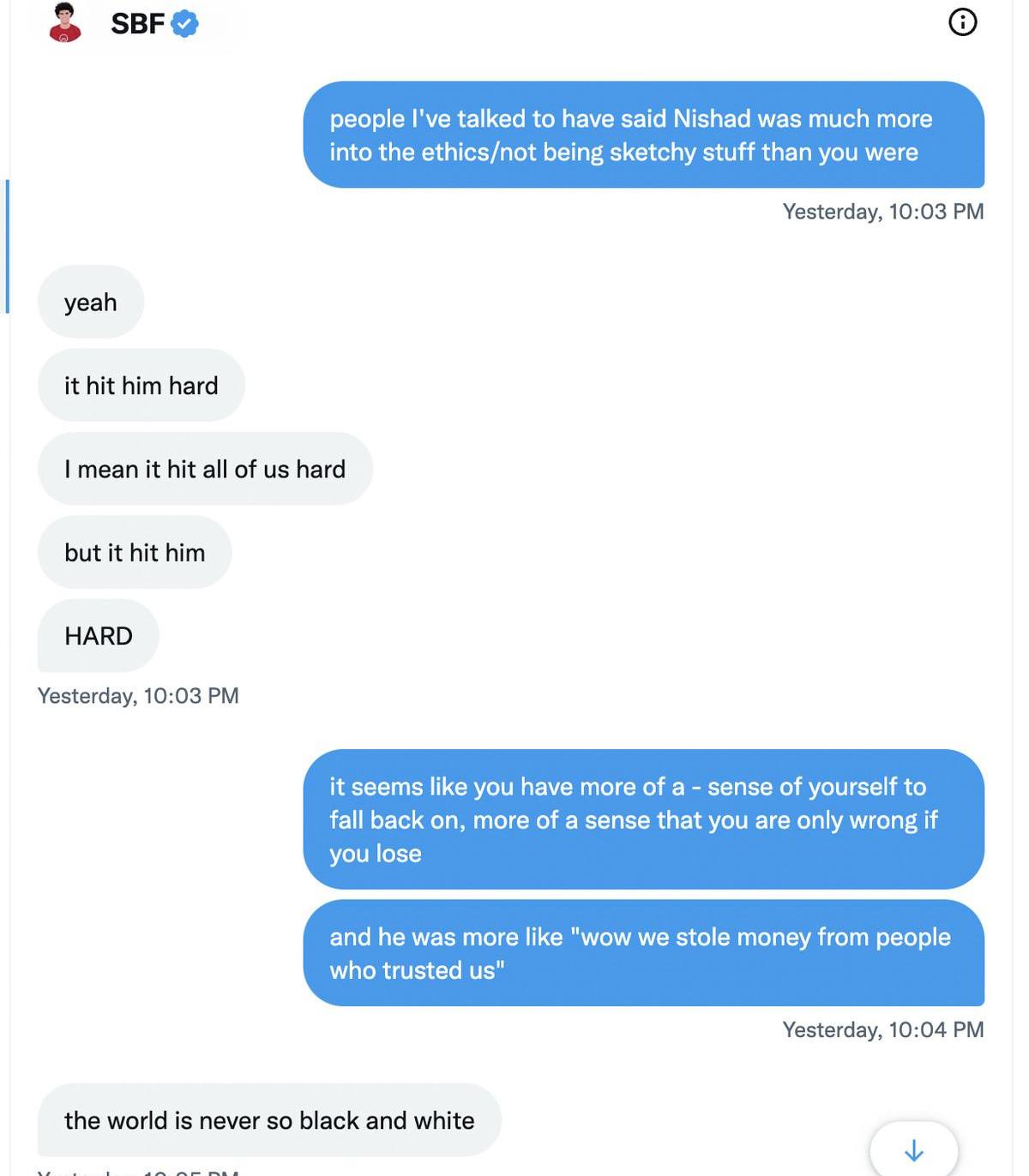Select the "wow we stole money" message
Image resolution: width=1029 pixels, height=1176 pixels.
tap(643, 952)
